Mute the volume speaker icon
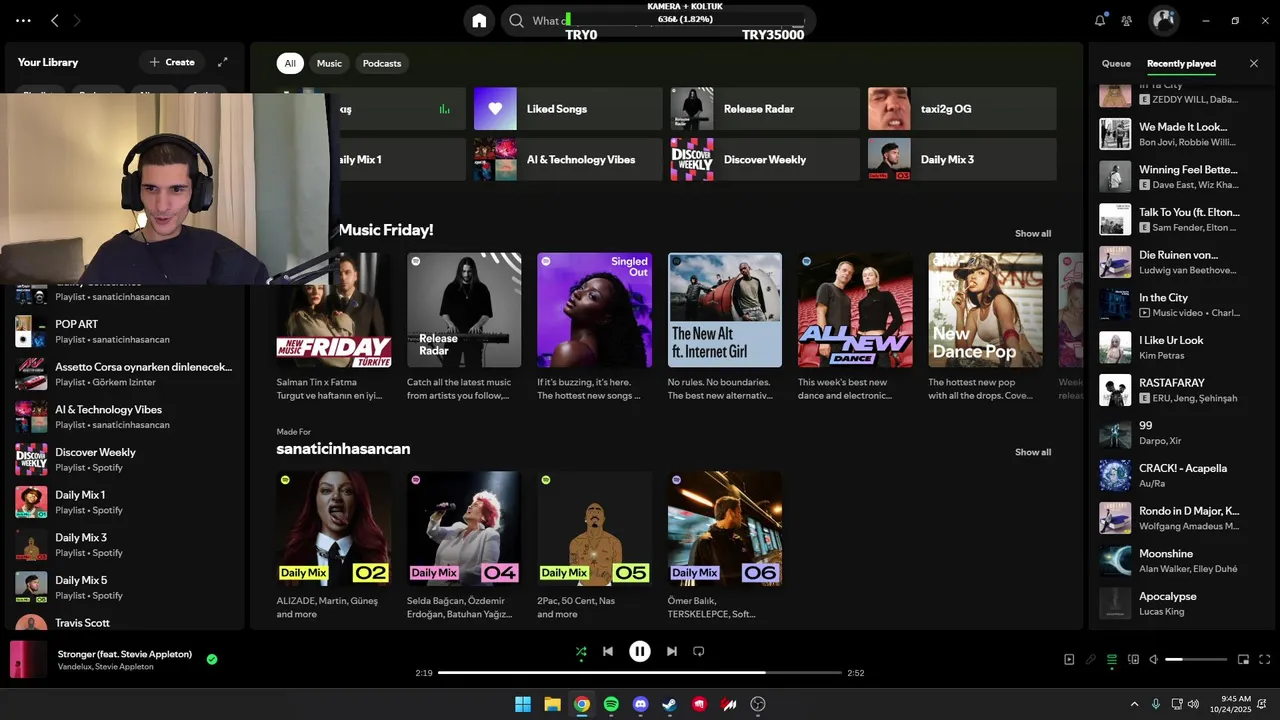This screenshot has width=1280, height=720. point(1154,659)
